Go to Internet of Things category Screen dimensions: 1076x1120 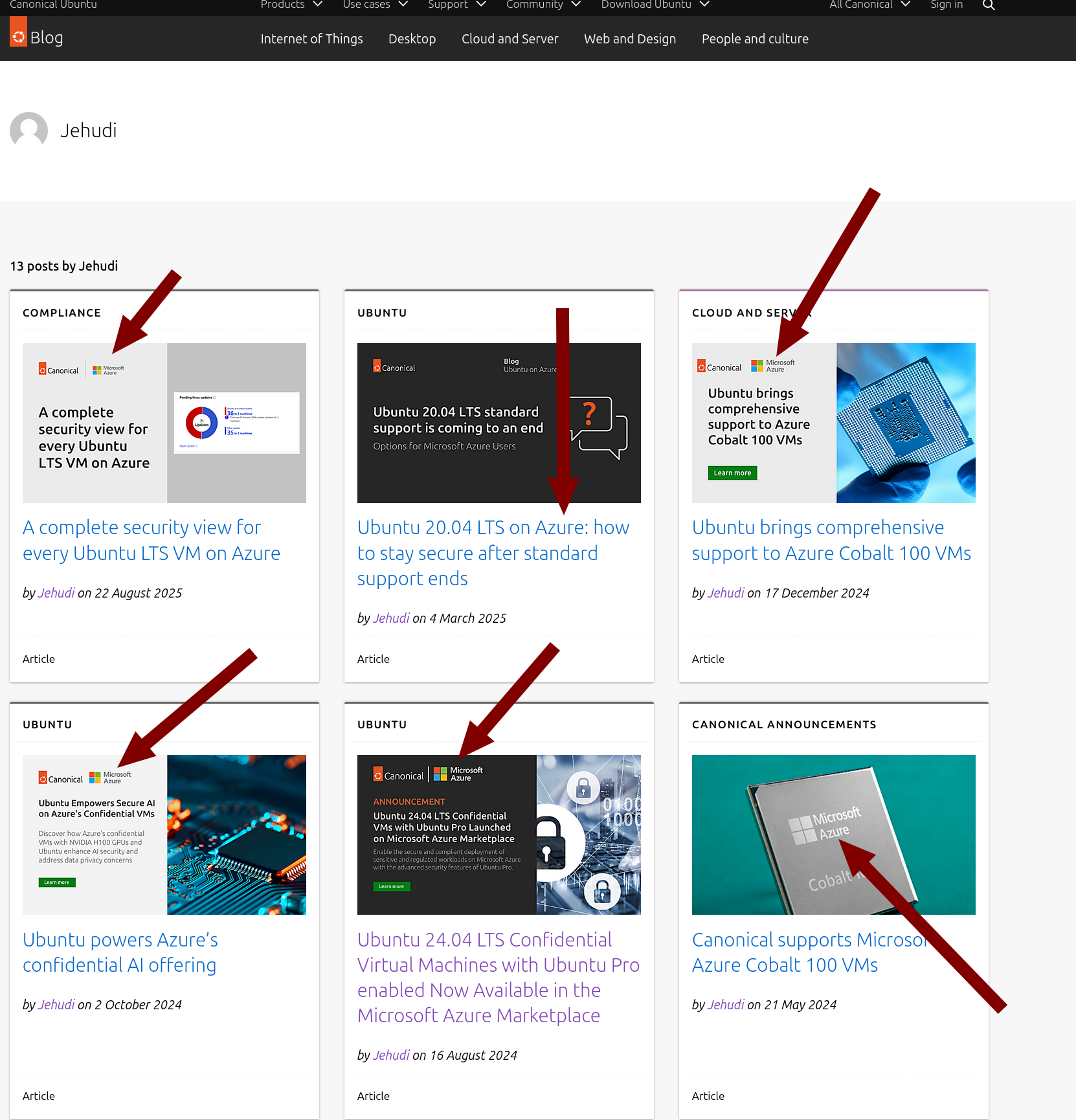pyautogui.click(x=311, y=39)
